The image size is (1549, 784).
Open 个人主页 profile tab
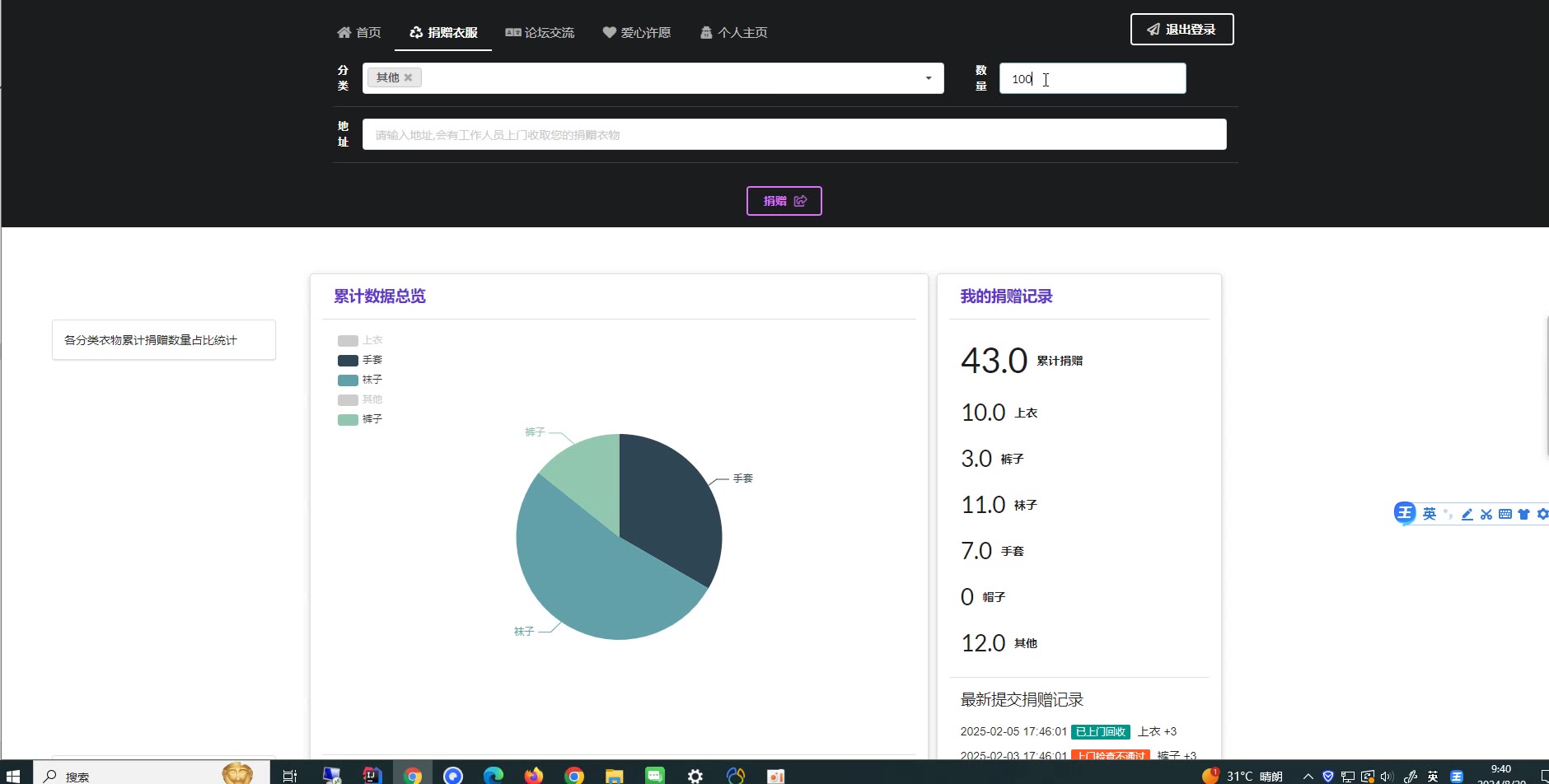pyautogui.click(x=733, y=32)
